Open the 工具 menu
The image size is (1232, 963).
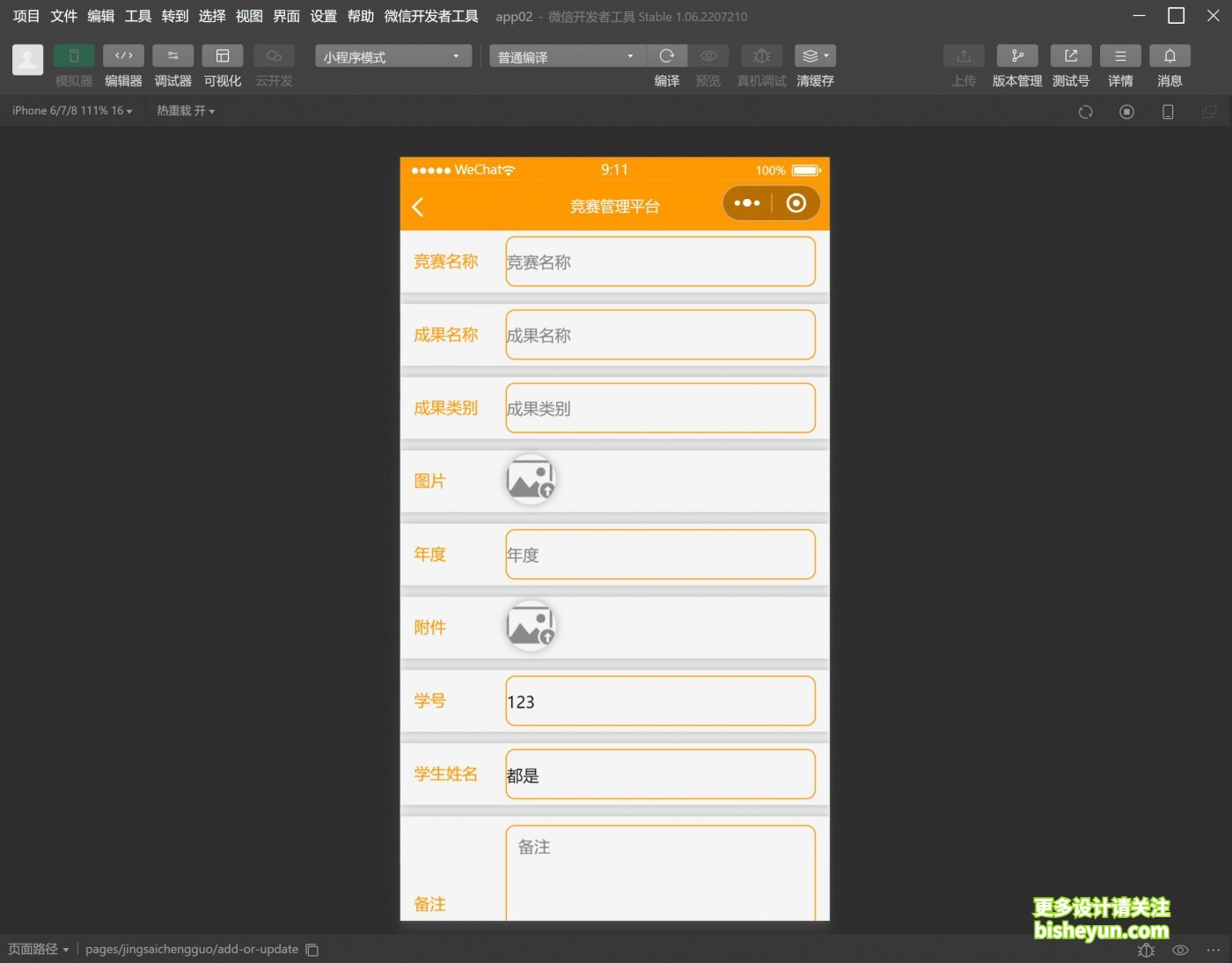click(137, 16)
